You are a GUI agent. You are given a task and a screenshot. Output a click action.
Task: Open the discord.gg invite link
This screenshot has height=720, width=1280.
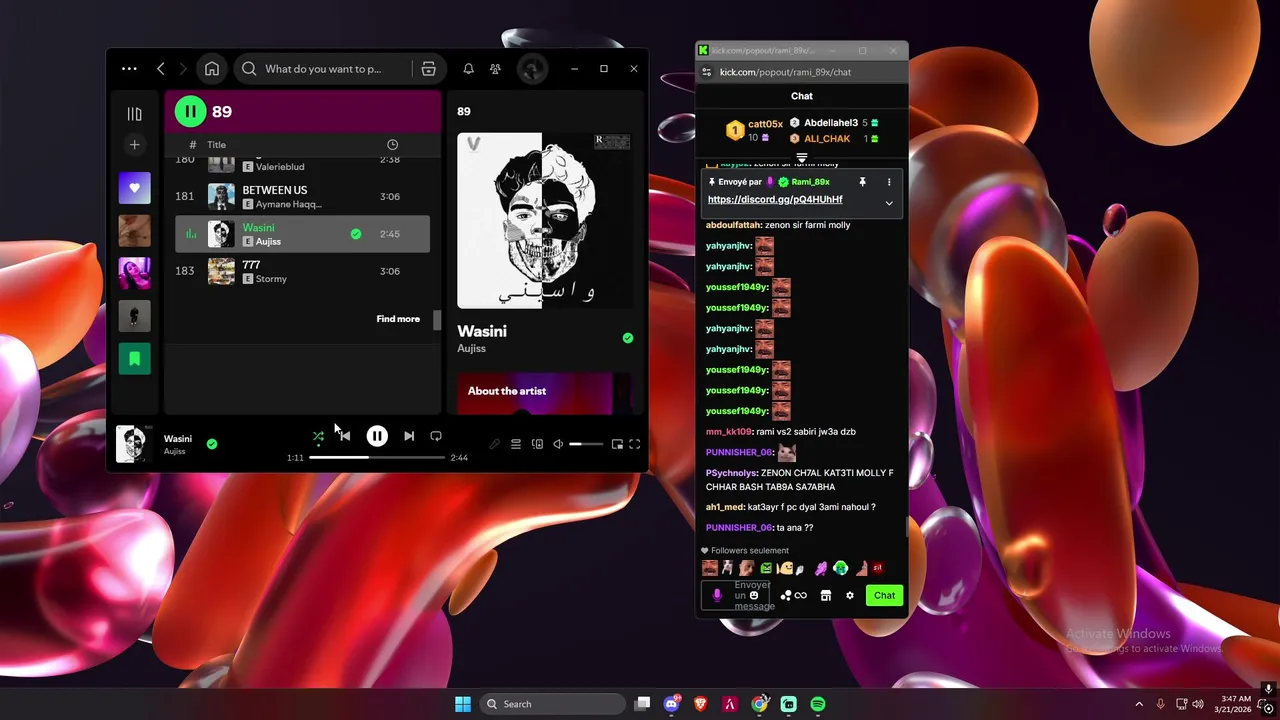[x=775, y=199]
